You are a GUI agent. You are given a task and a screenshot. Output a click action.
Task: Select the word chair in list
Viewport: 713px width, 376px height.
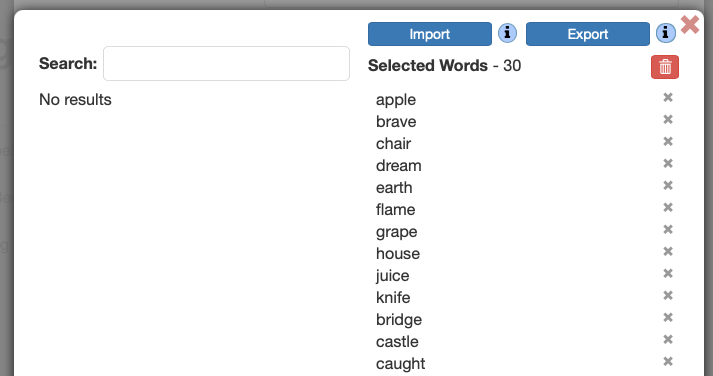[393, 144]
